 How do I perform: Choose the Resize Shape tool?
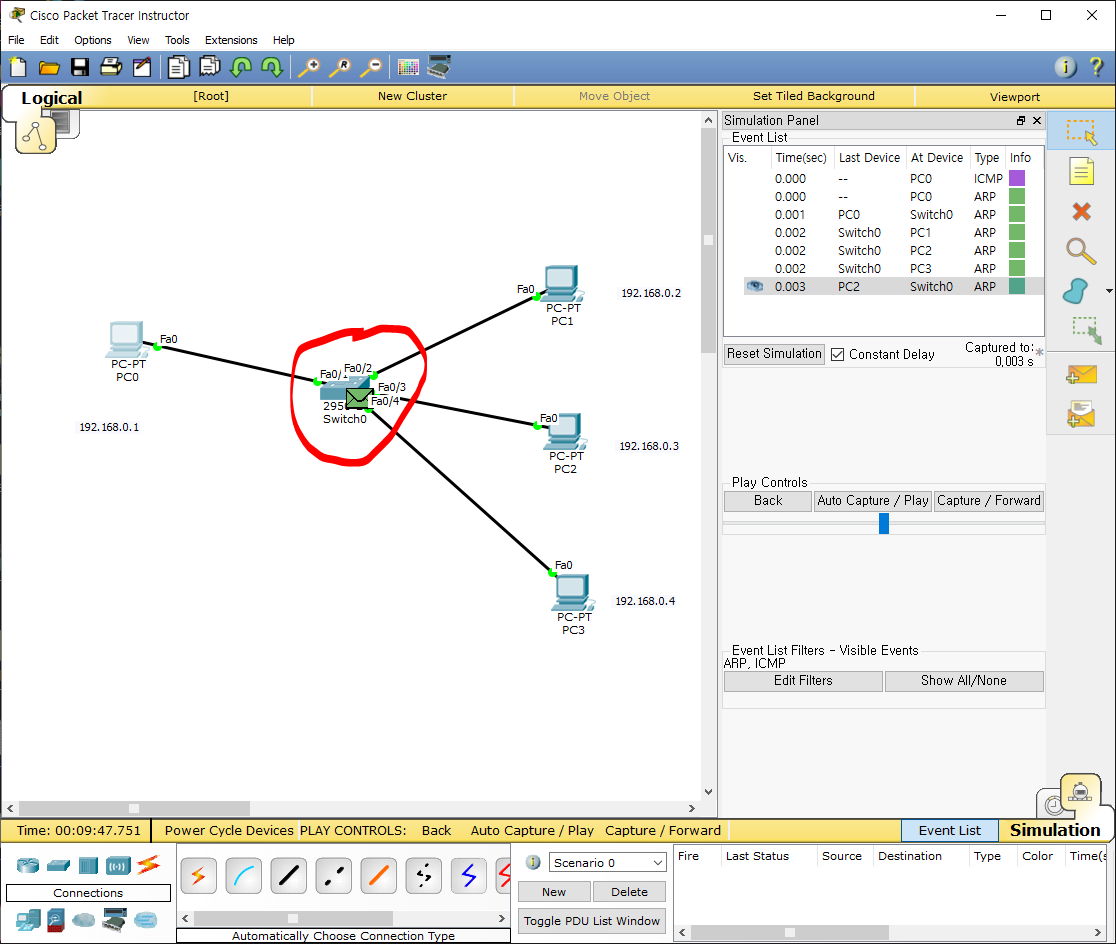pyautogui.click(x=1086, y=330)
